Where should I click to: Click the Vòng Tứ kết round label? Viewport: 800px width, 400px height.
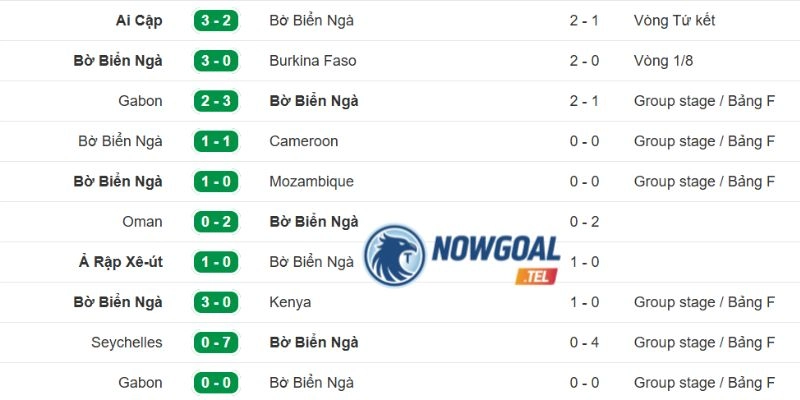click(x=674, y=21)
